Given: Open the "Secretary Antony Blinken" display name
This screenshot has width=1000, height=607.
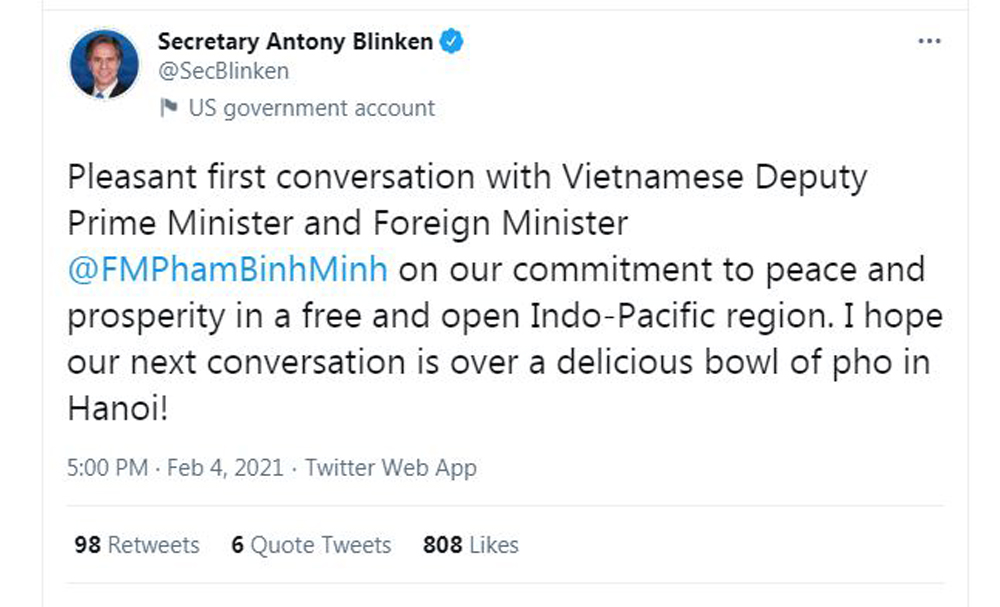Looking at the screenshot, I should pyautogui.click(x=295, y=42).
